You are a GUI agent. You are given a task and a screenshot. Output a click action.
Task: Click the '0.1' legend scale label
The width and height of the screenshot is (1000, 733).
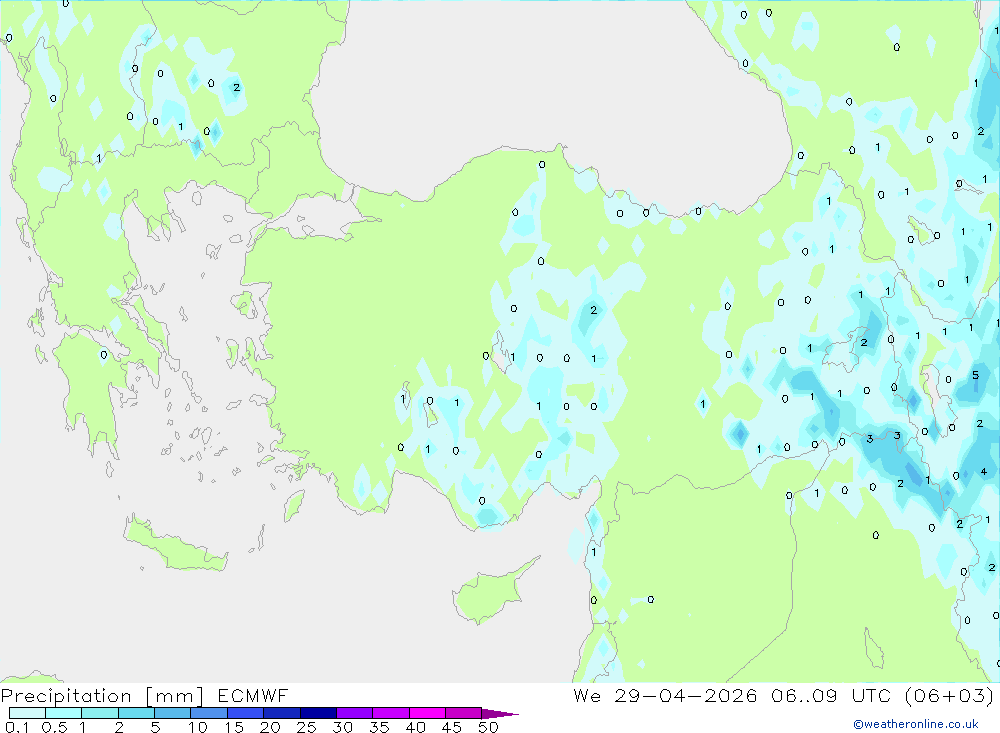pos(17,727)
